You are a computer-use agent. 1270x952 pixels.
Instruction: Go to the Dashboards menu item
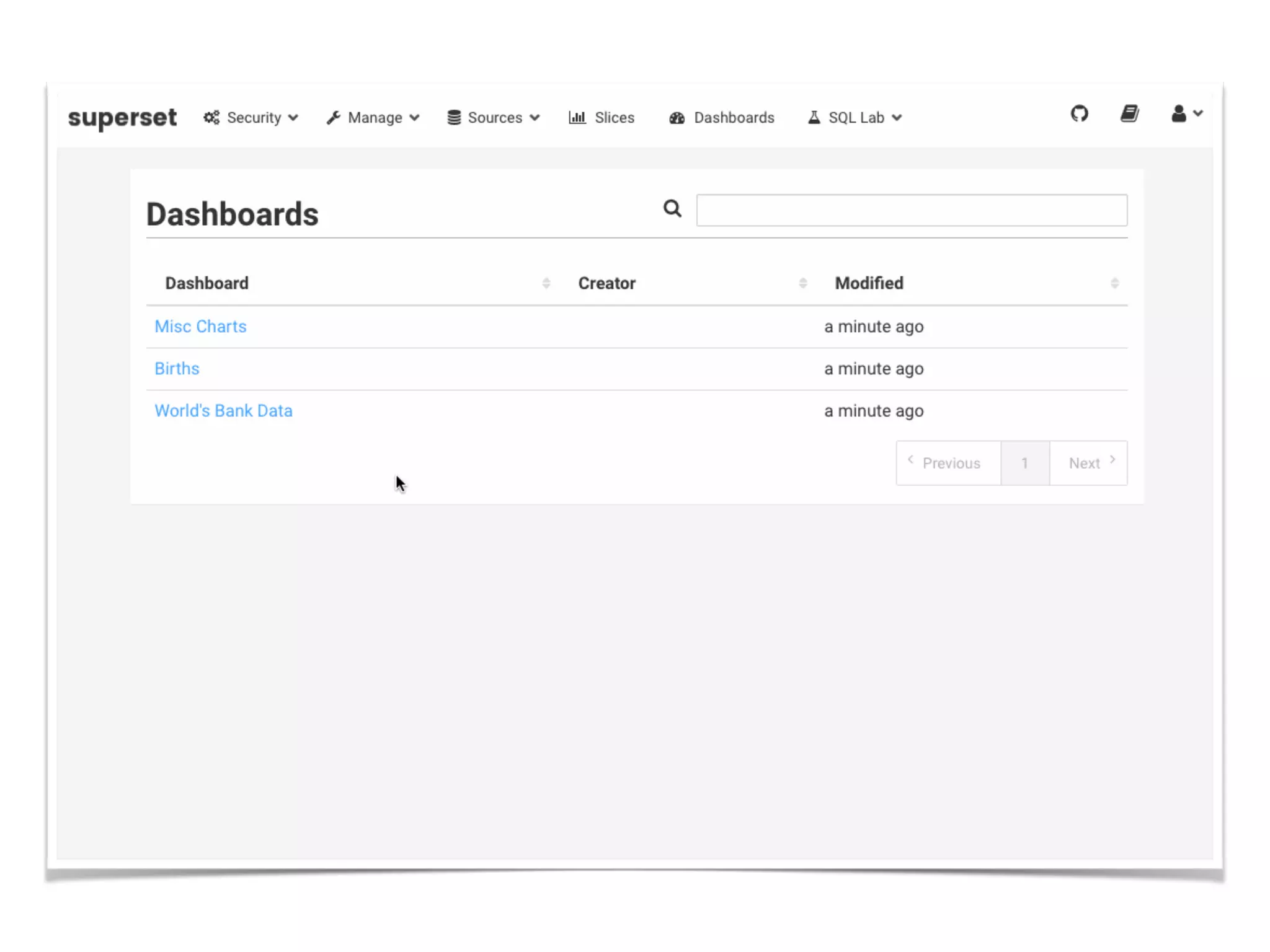pos(722,118)
